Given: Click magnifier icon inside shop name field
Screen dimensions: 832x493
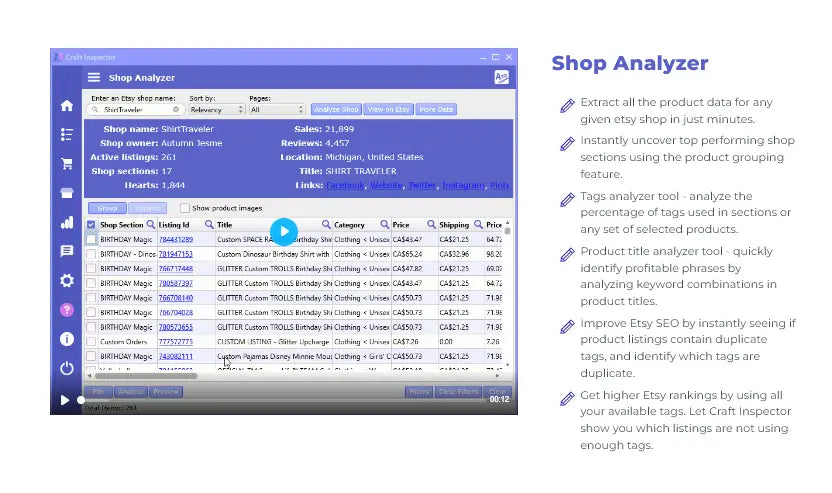Looking at the screenshot, I should (x=95, y=109).
